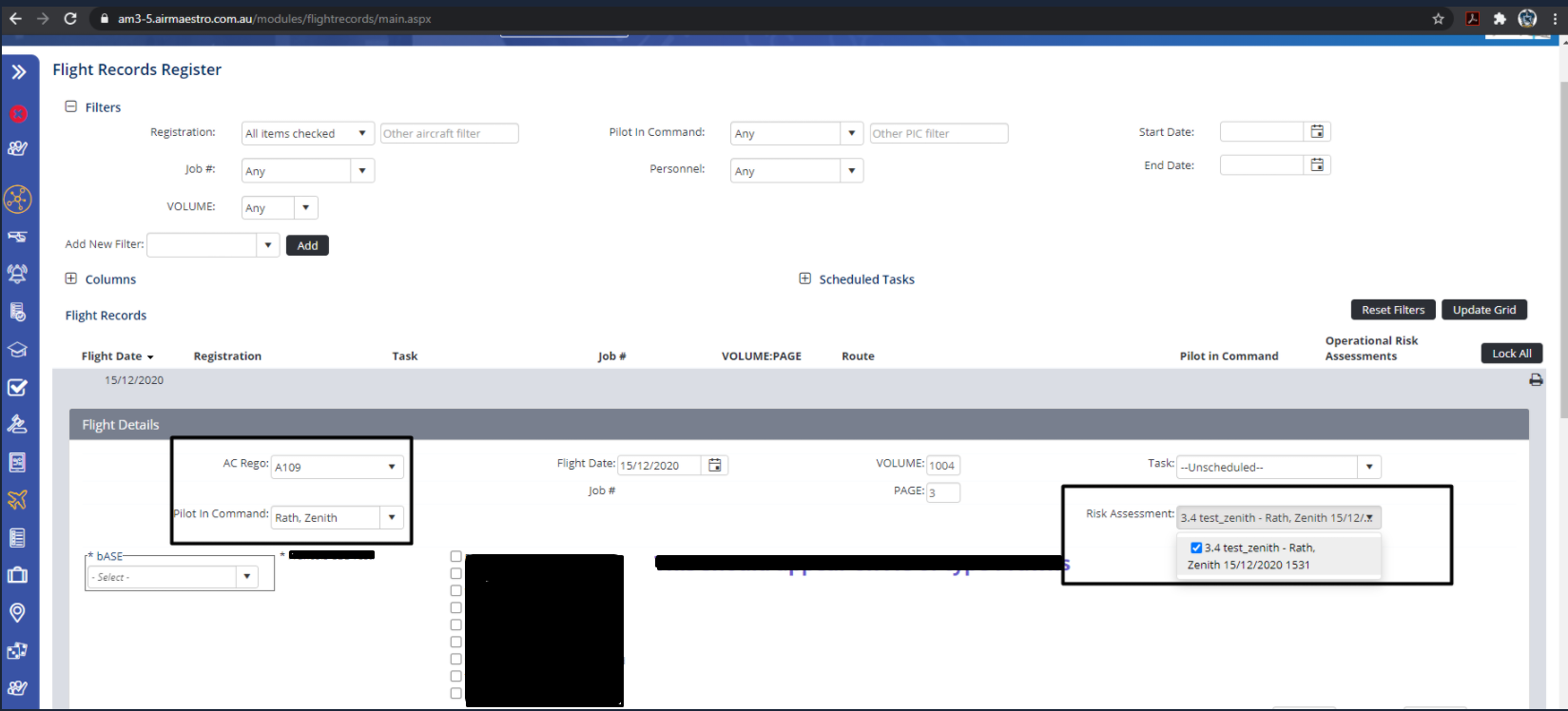Click the briefcase icon in the sidebar

17,575
